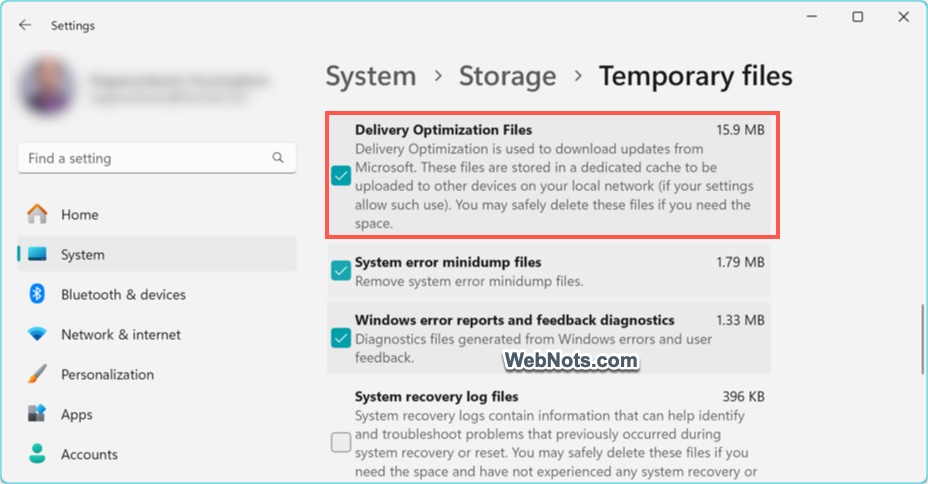The image size is (928, 484).
Task: Uncheck System error minidump files checkbox
Action: pyautogui.click(x=341, y=271)
